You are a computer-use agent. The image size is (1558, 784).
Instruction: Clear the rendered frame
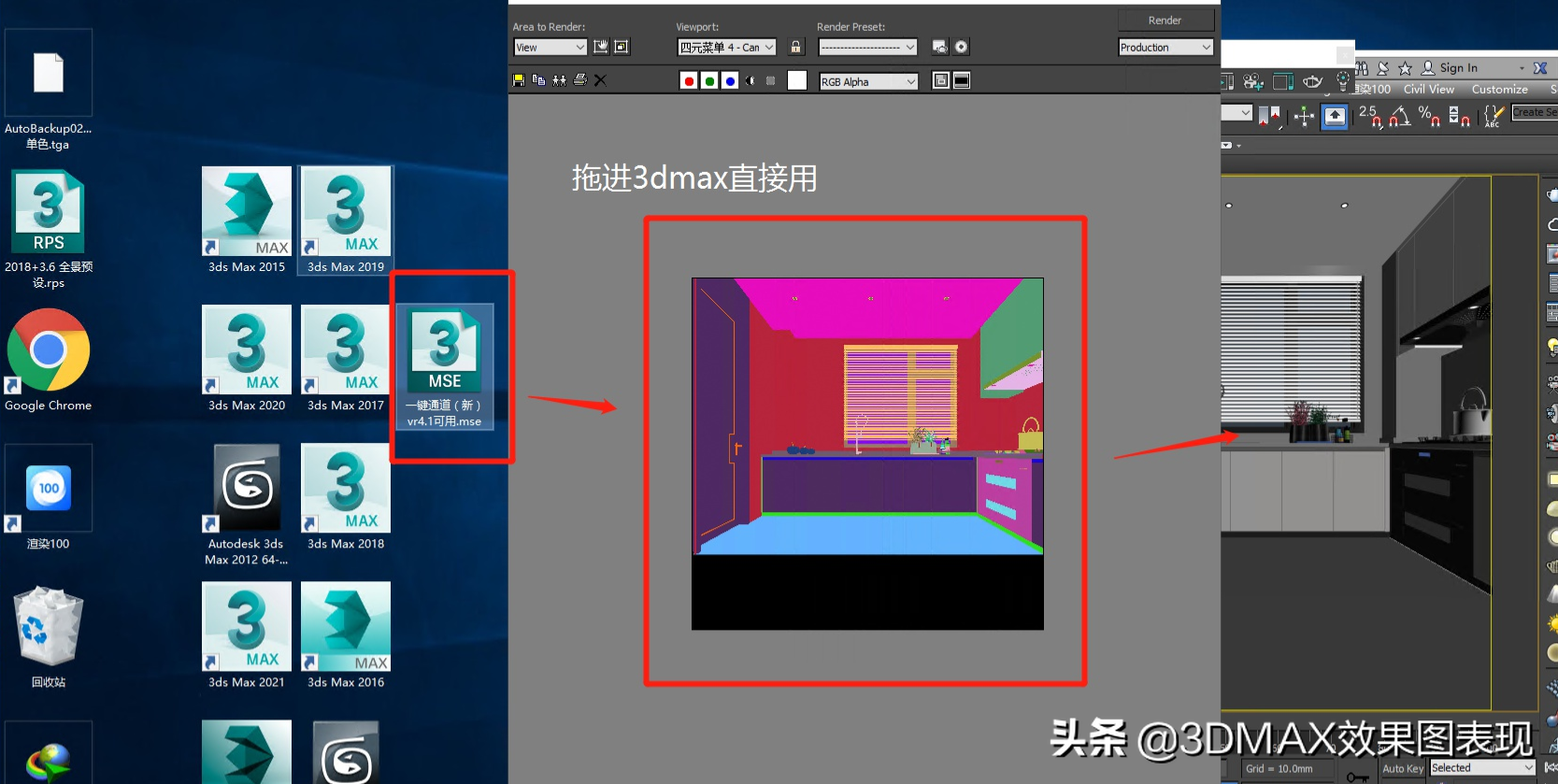[600, 80]
